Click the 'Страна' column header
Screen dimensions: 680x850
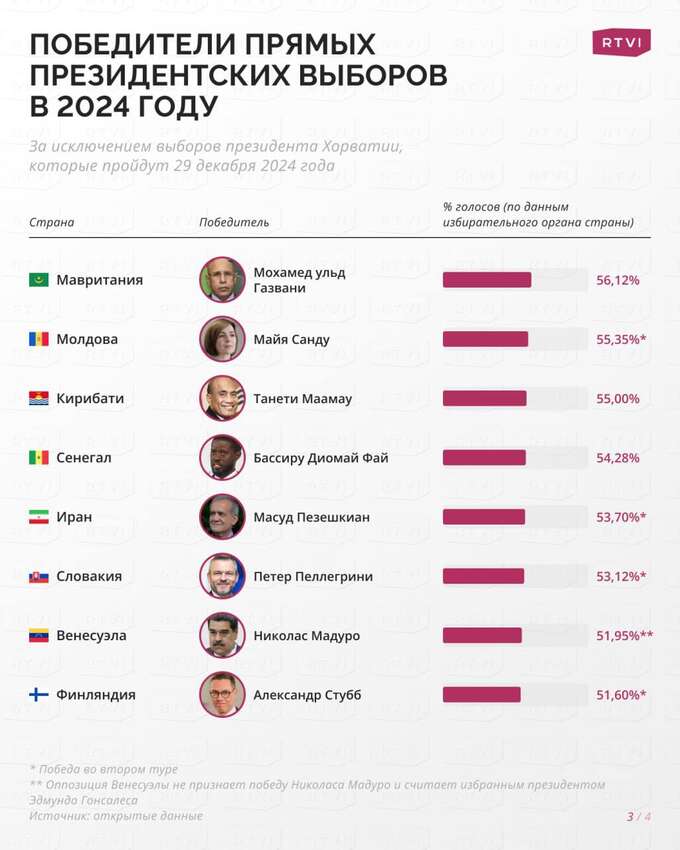[x=52, y=222]
